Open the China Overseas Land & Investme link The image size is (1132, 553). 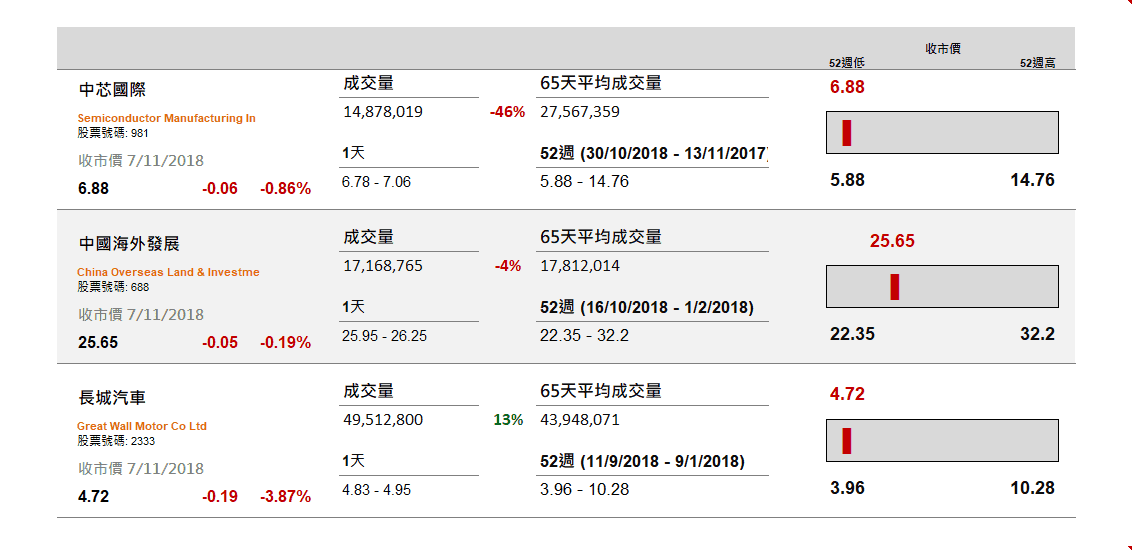click(168, 272)
